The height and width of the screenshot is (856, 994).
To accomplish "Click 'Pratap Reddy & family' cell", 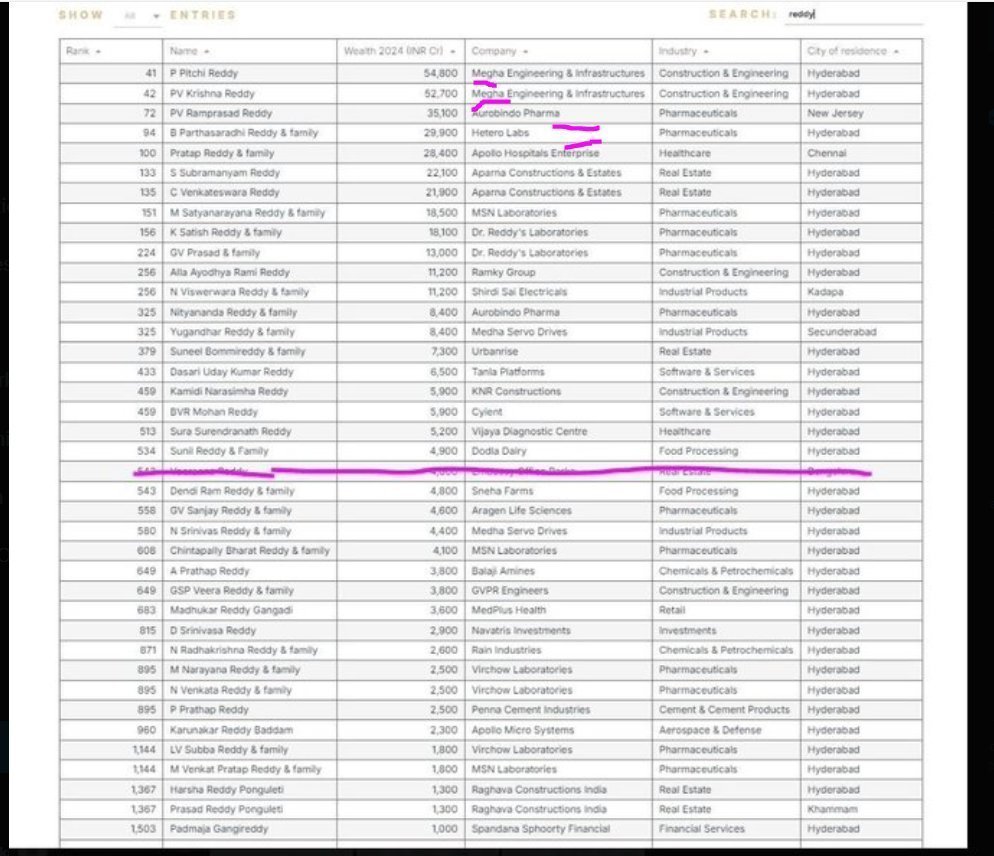I will (249, 153).
